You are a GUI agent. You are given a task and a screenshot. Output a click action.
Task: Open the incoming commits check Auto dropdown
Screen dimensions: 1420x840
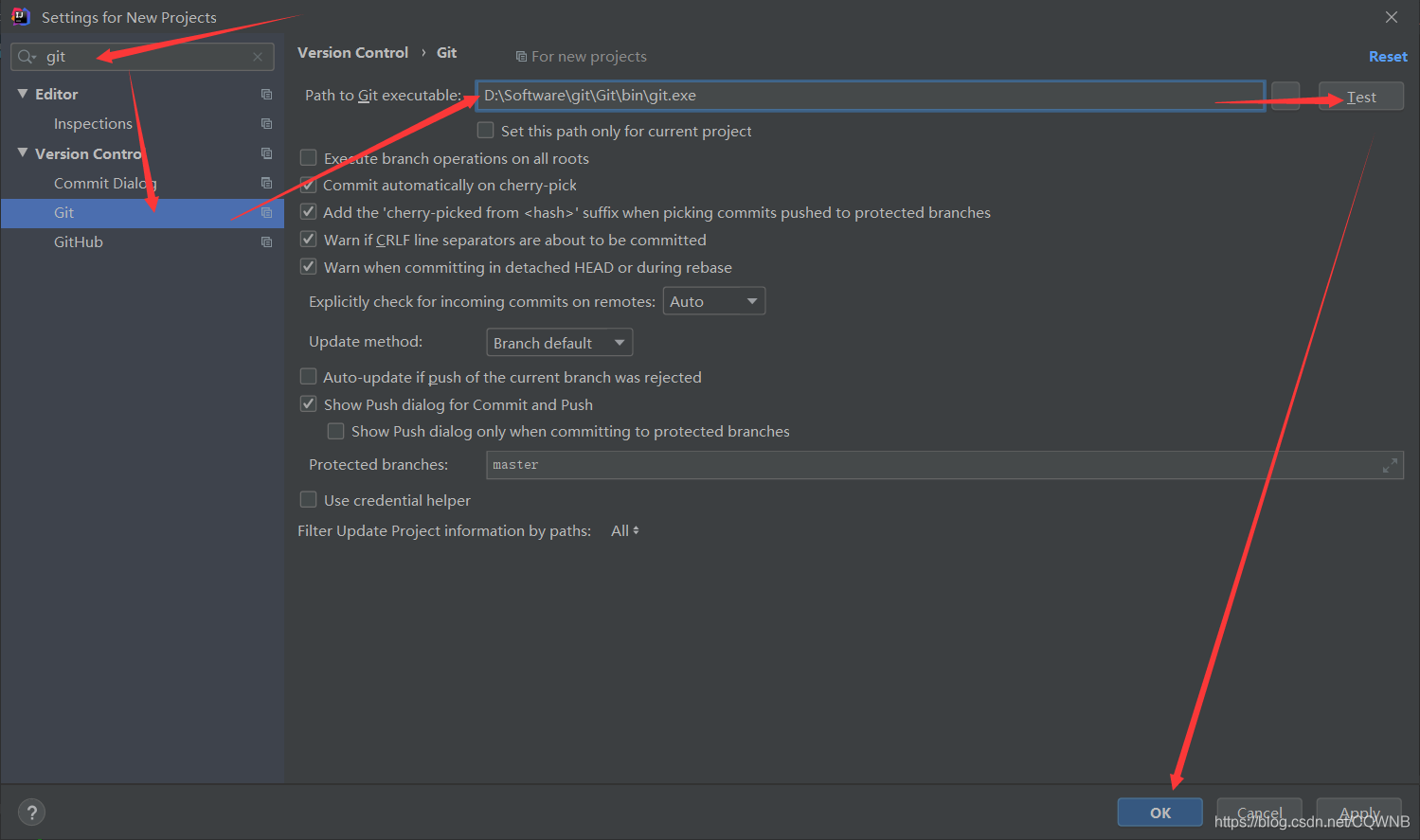714,301
